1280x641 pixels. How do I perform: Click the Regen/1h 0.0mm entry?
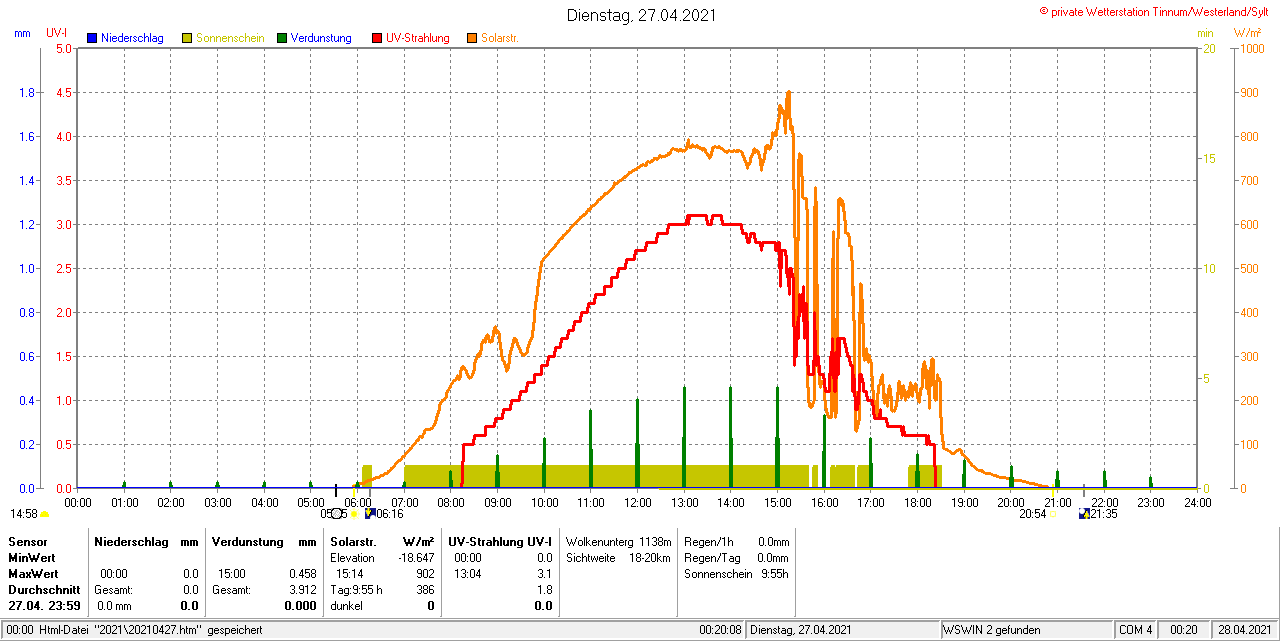(737, 541)
